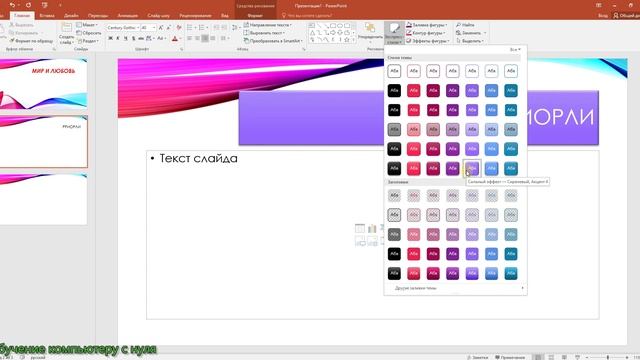Insert chart icon in content placeholder
Viewport: 640px width, 360px height.
click(x=372, y=229)
